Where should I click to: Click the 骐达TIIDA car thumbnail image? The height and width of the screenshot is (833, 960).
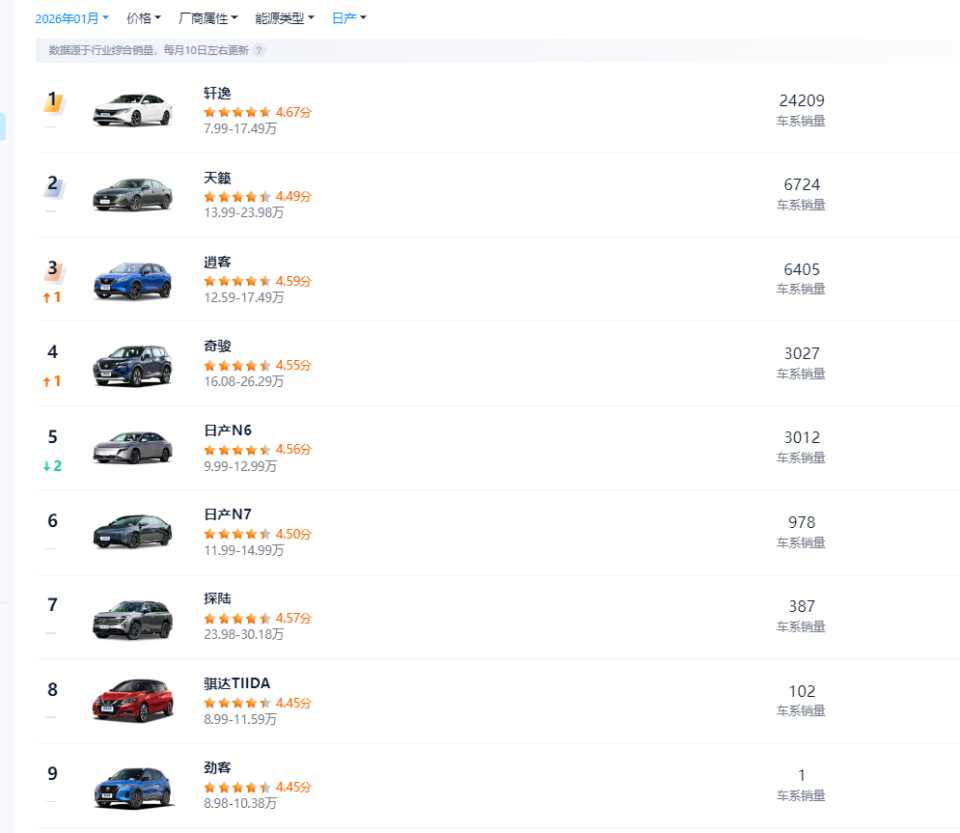coord(132,701)
